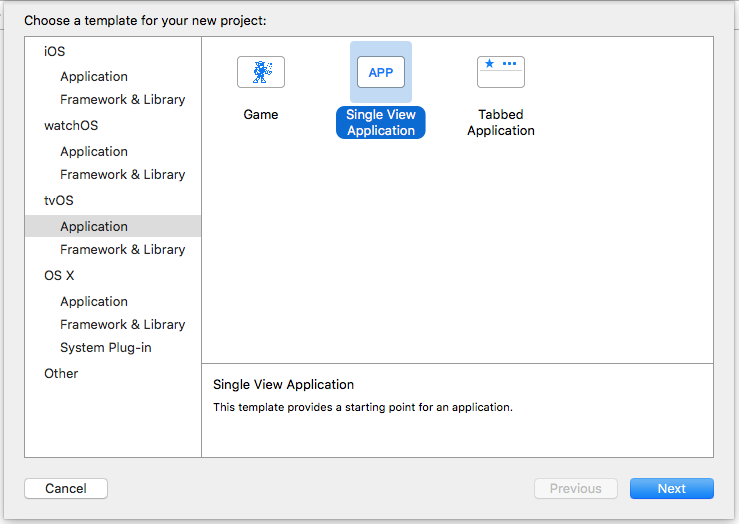This screenshot has height=524, width=739.
Task: Open Application under iOS
Action: coord(94,76)
